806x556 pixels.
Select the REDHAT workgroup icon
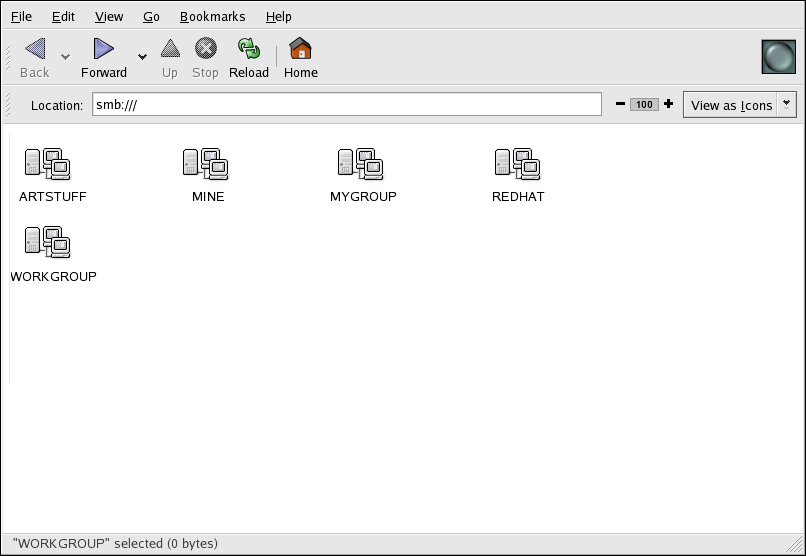click(x=518, y=163)
